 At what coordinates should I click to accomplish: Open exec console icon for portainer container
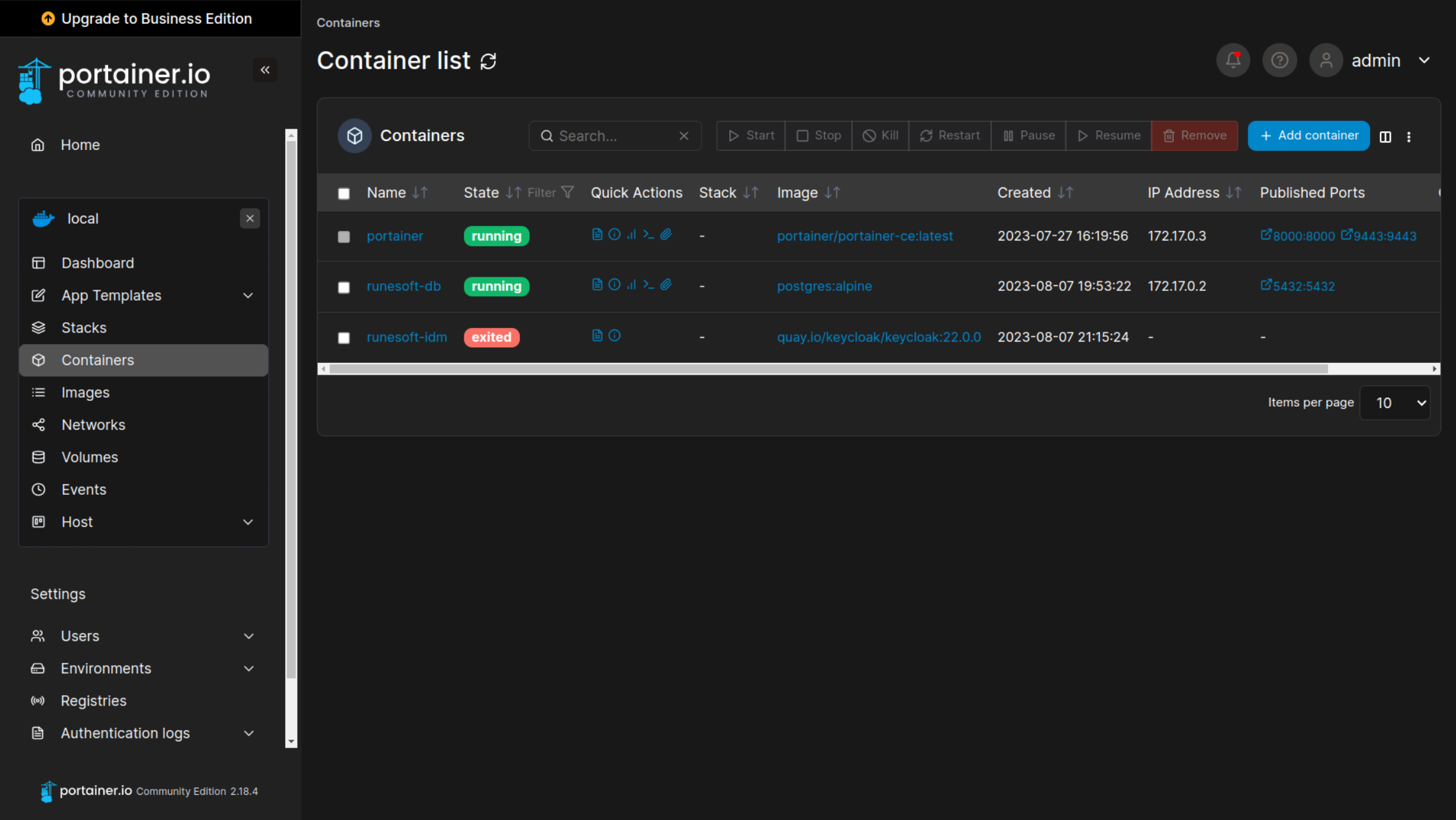click(648, 234)
